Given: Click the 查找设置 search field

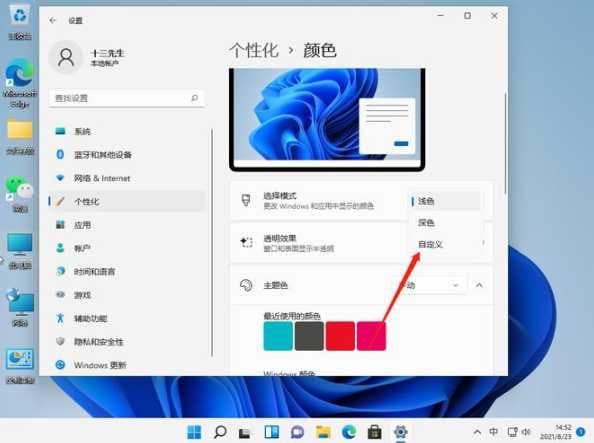Looking at the screenshot, I should [127, 99].
